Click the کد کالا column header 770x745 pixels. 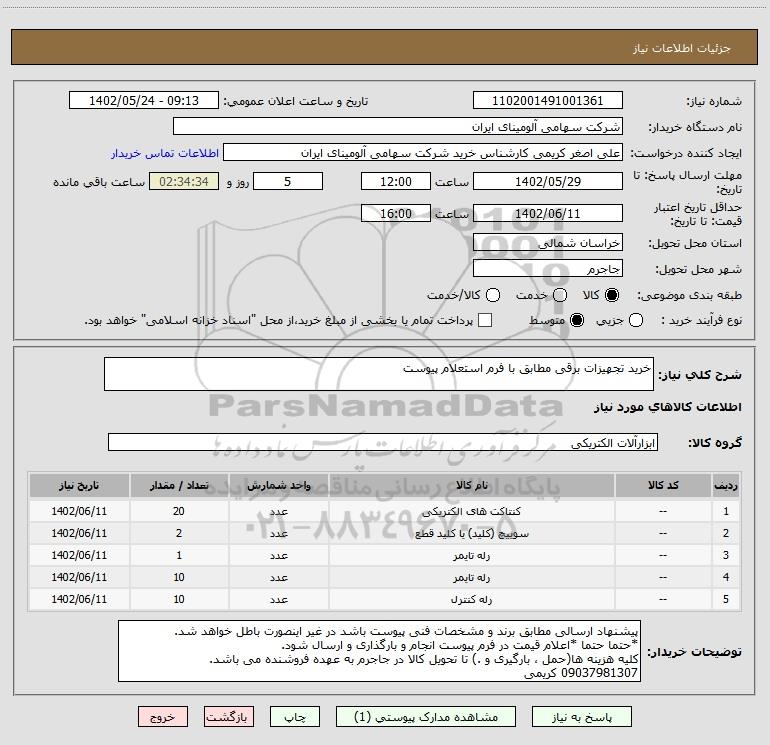663,485
